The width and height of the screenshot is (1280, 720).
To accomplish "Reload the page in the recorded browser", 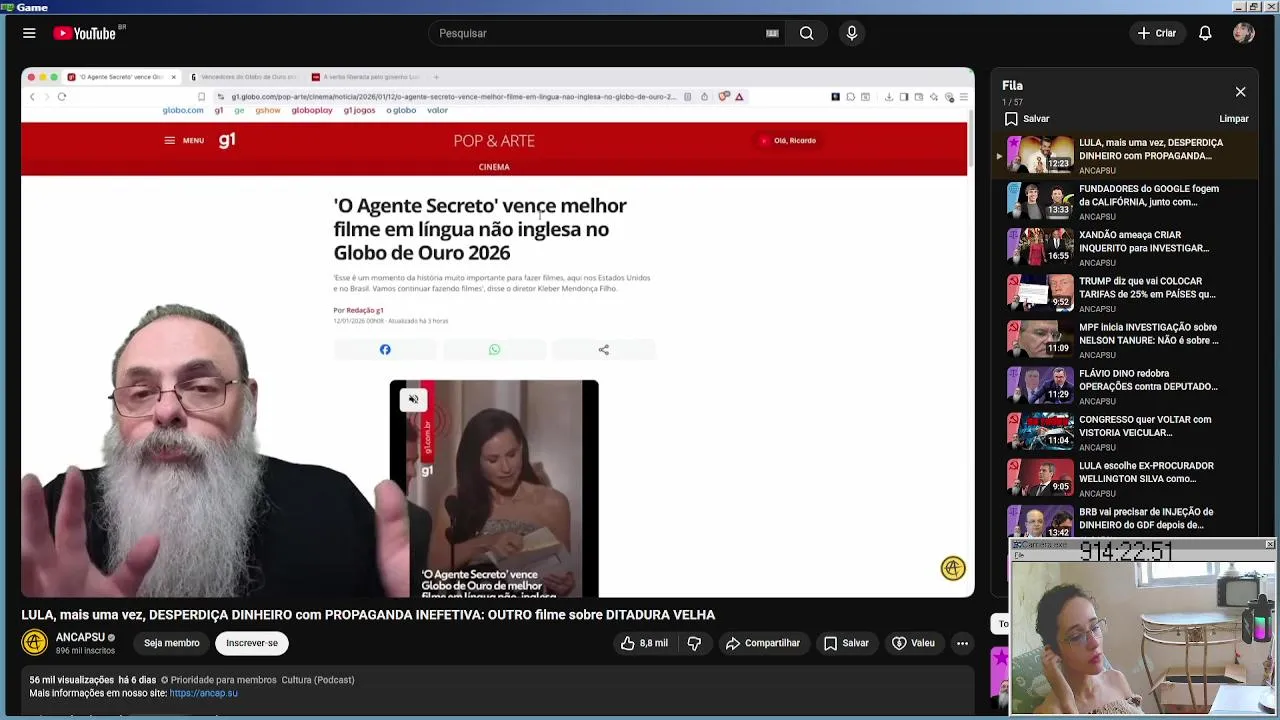I will (62, 97).
